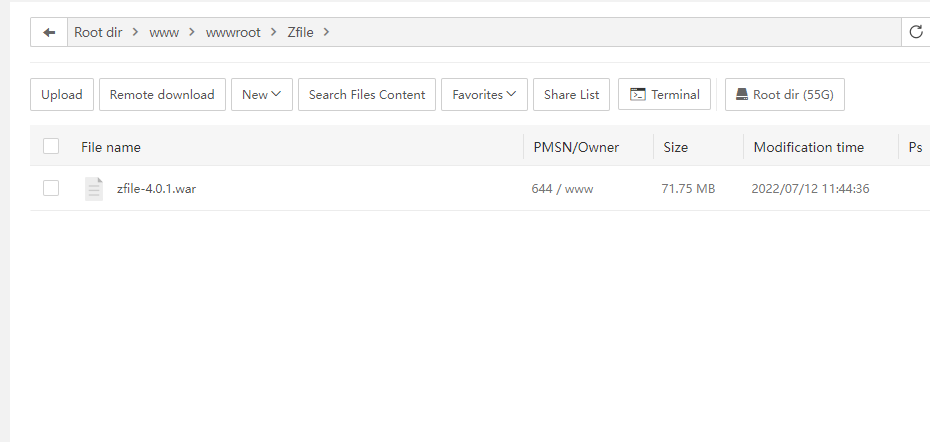Jump to Root dir breadcrumb
This screenshot has height=442, width=930.
tap(98, 32)
